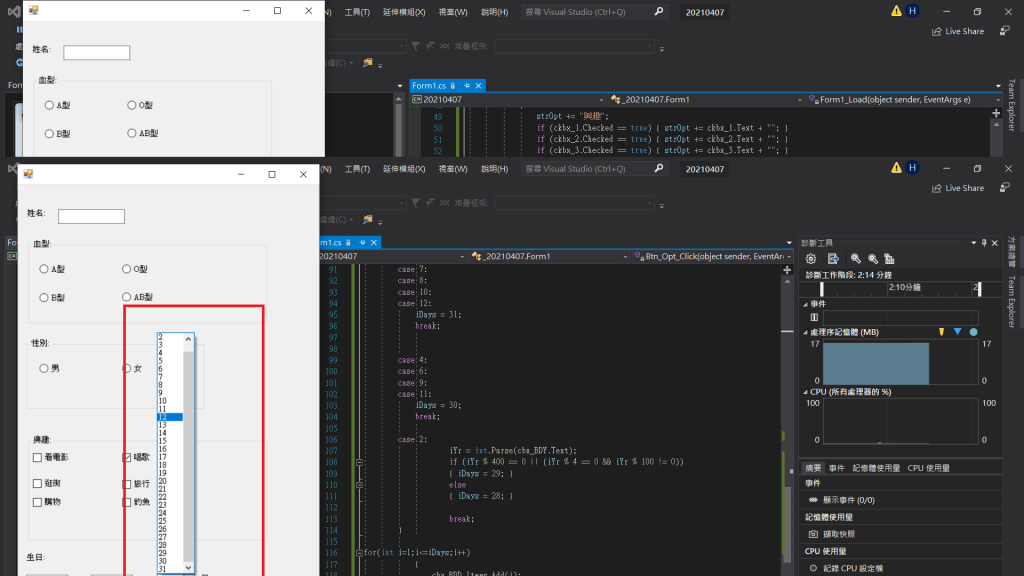
Task: Check the 釣魚 checkbox
Action: click(x=127, y=502)
